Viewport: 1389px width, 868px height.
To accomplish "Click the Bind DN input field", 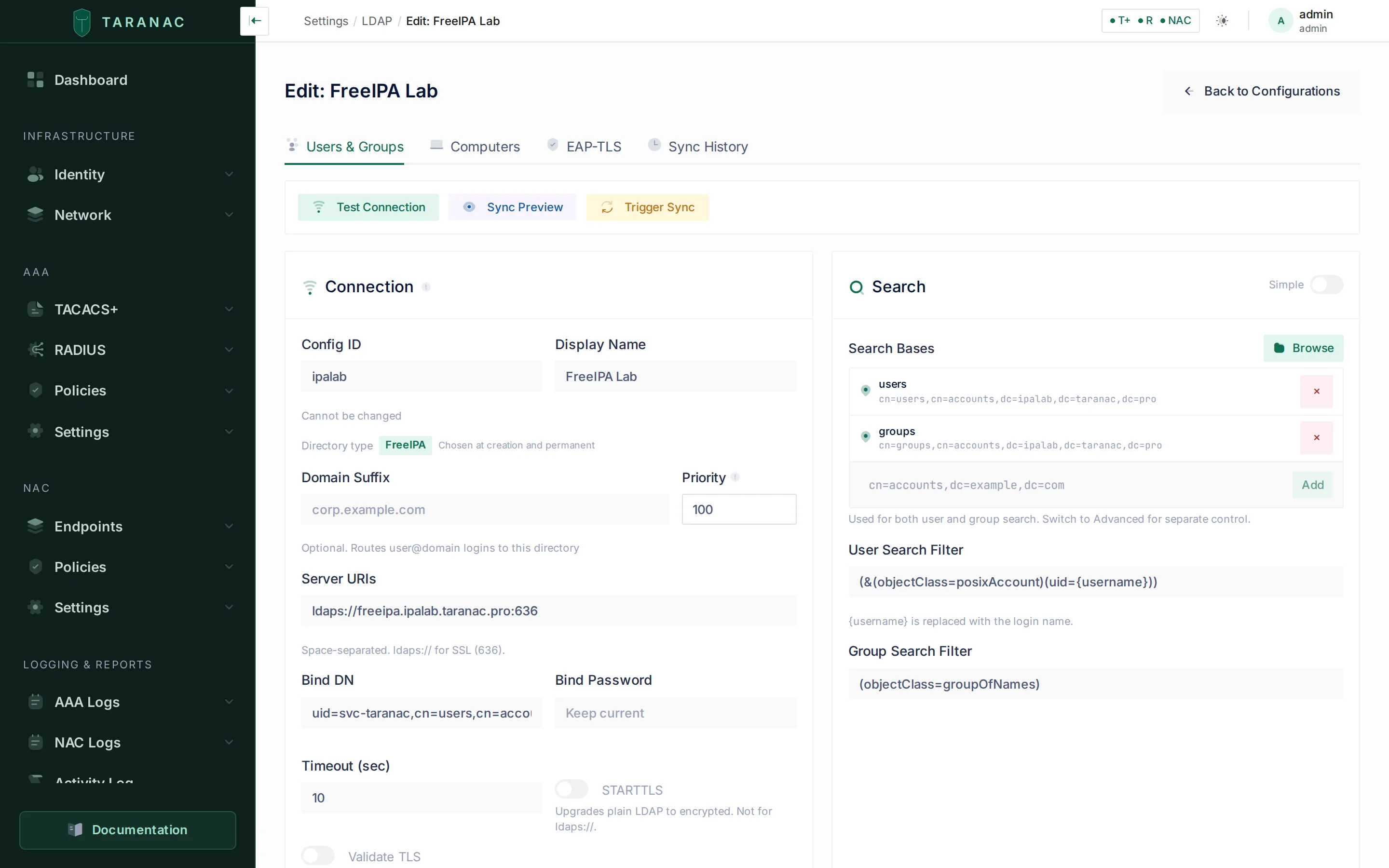I will (422, 713).
